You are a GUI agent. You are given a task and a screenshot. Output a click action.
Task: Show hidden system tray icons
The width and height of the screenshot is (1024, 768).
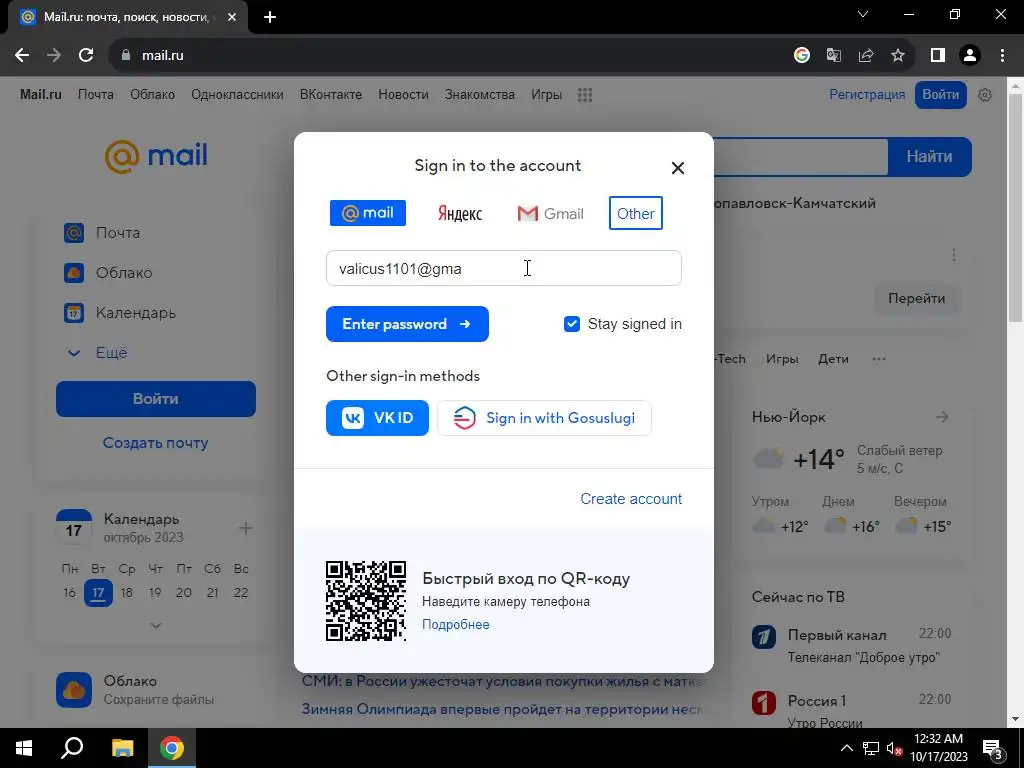(846, 748)
